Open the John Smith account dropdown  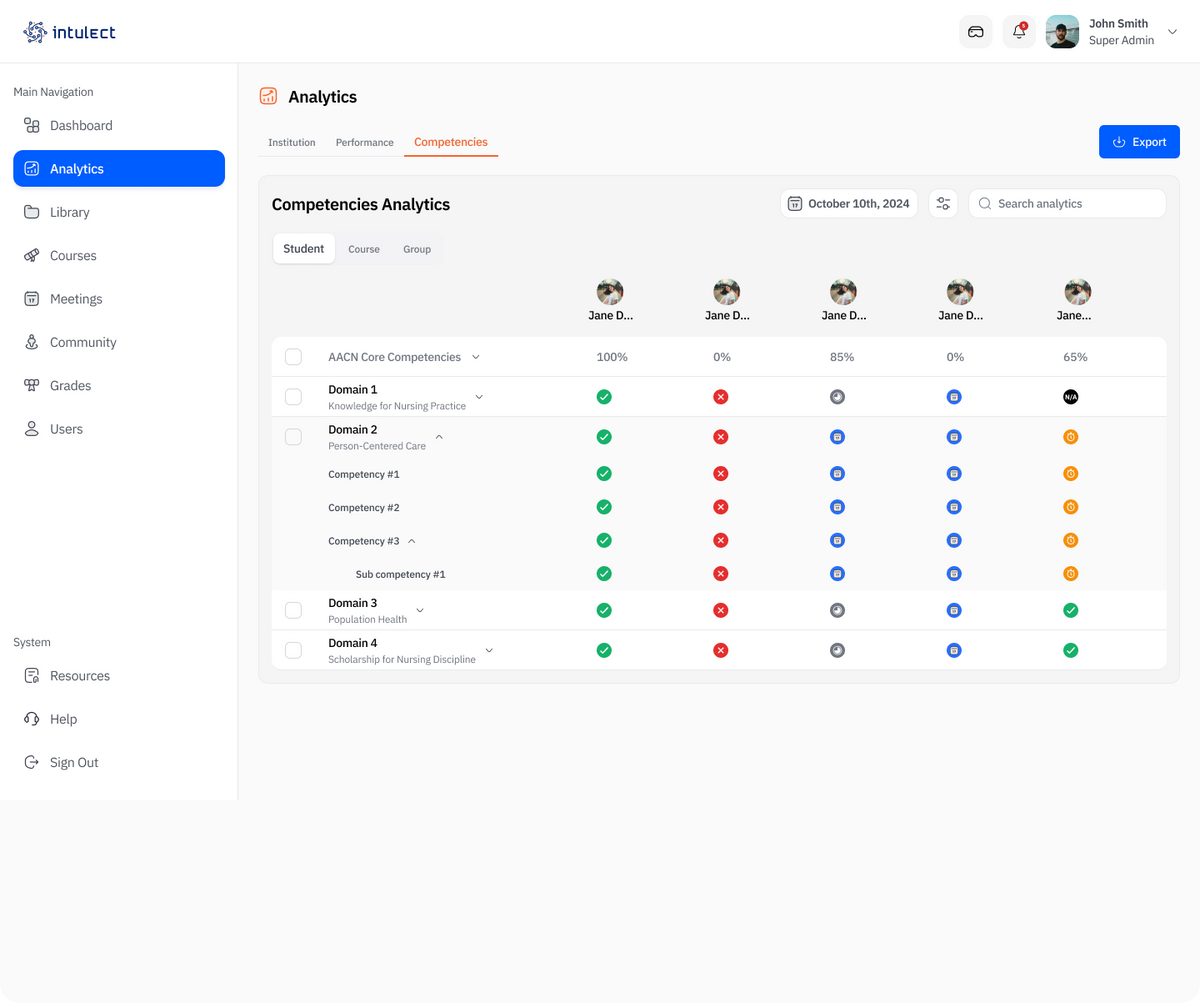click(1172, 32)
